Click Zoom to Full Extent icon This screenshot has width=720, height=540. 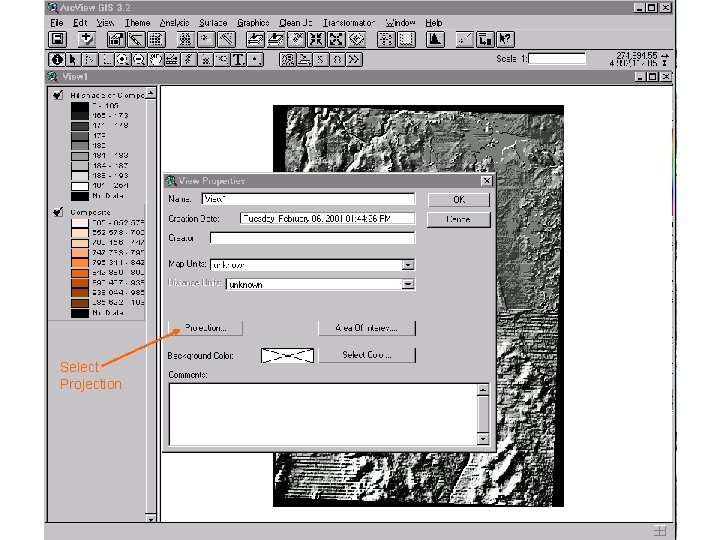[255, 39]
